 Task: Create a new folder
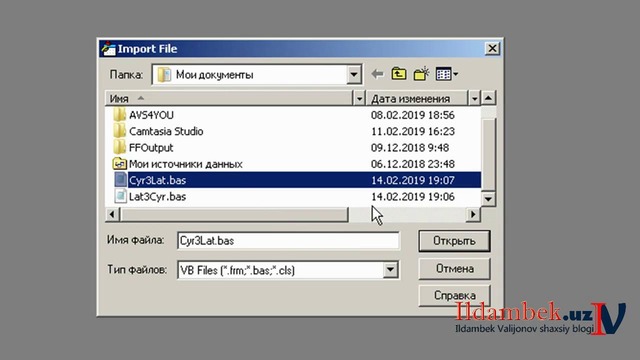coord(421,74)
